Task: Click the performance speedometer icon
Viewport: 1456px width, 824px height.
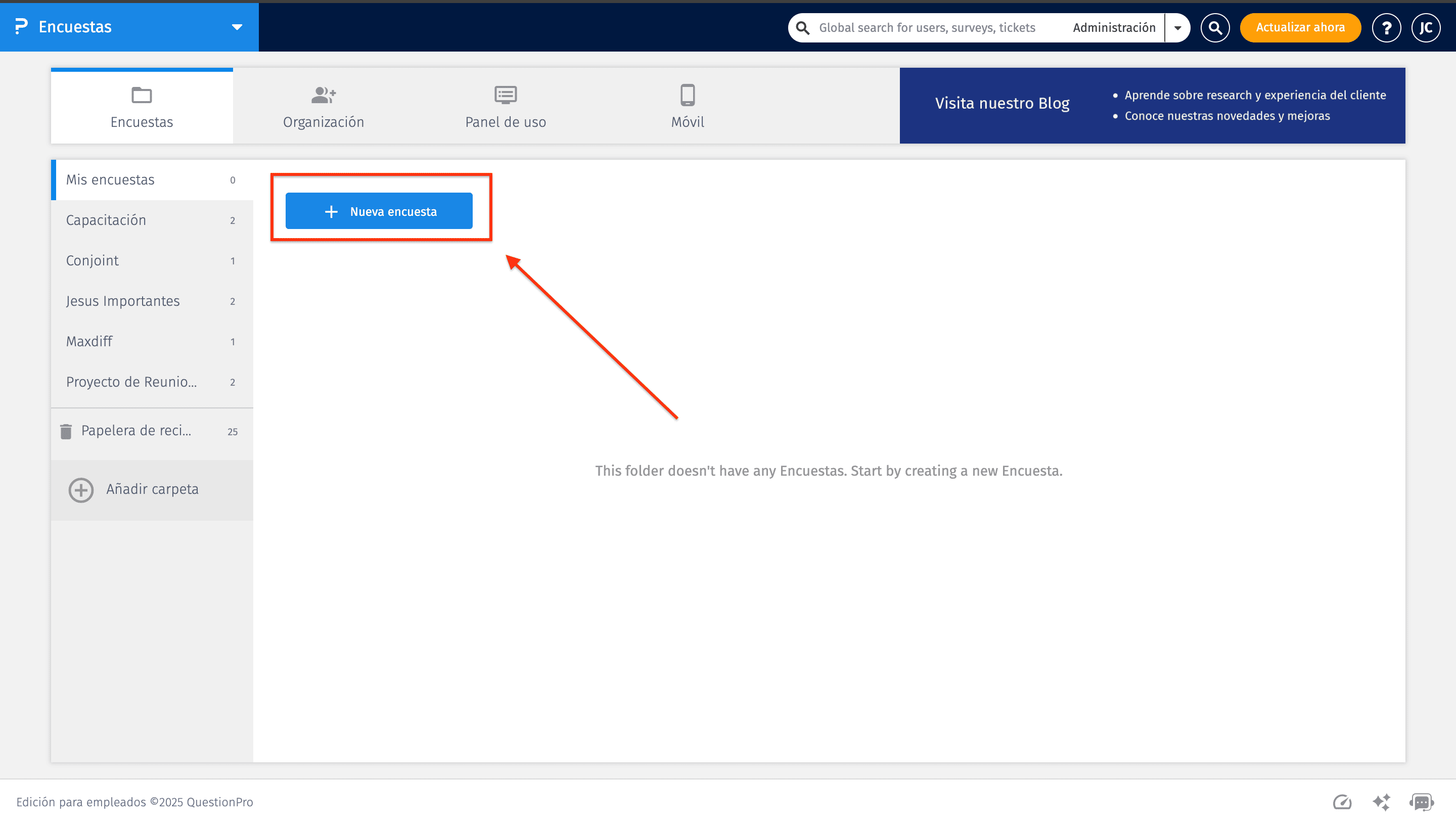Action: pos(1342,802)
